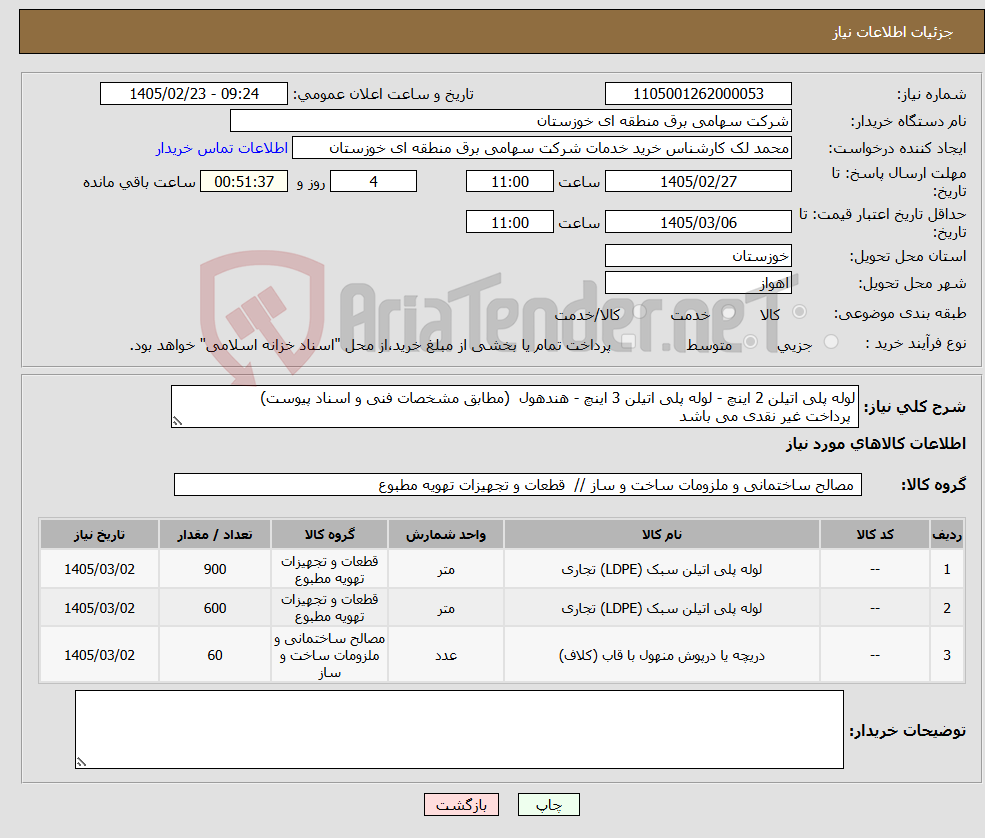This screenshot has width=985, height=838.
Task: Click the countdown timer field 00:51:37
Action: click(x=244, y=182)
